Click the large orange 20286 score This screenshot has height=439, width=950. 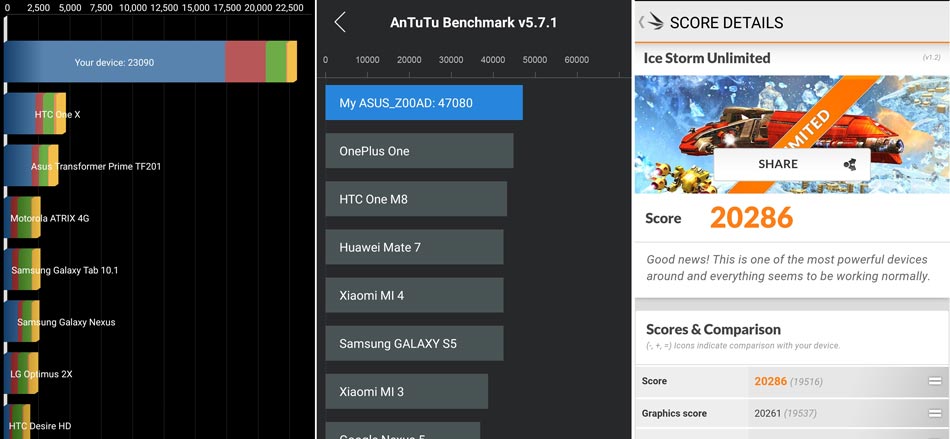751,218
